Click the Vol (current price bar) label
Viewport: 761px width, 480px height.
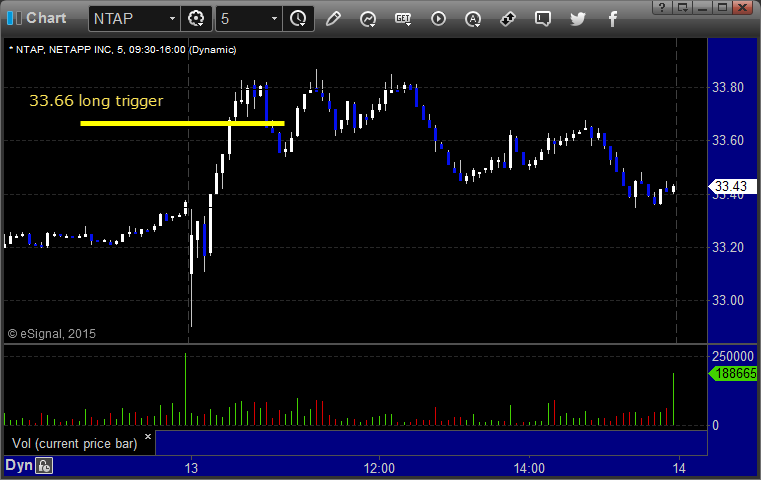click(75, 444)
